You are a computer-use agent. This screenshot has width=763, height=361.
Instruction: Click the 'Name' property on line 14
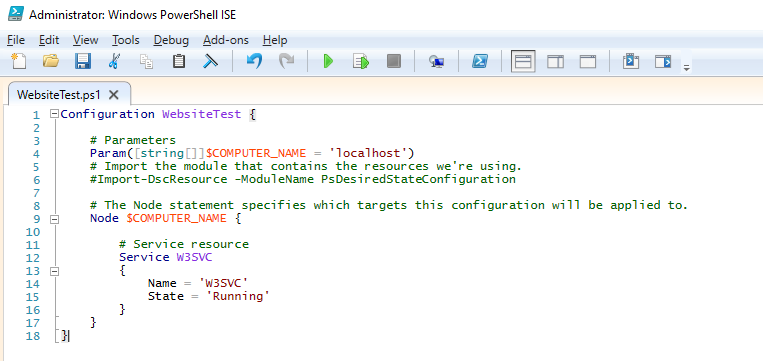pos(162,284)
